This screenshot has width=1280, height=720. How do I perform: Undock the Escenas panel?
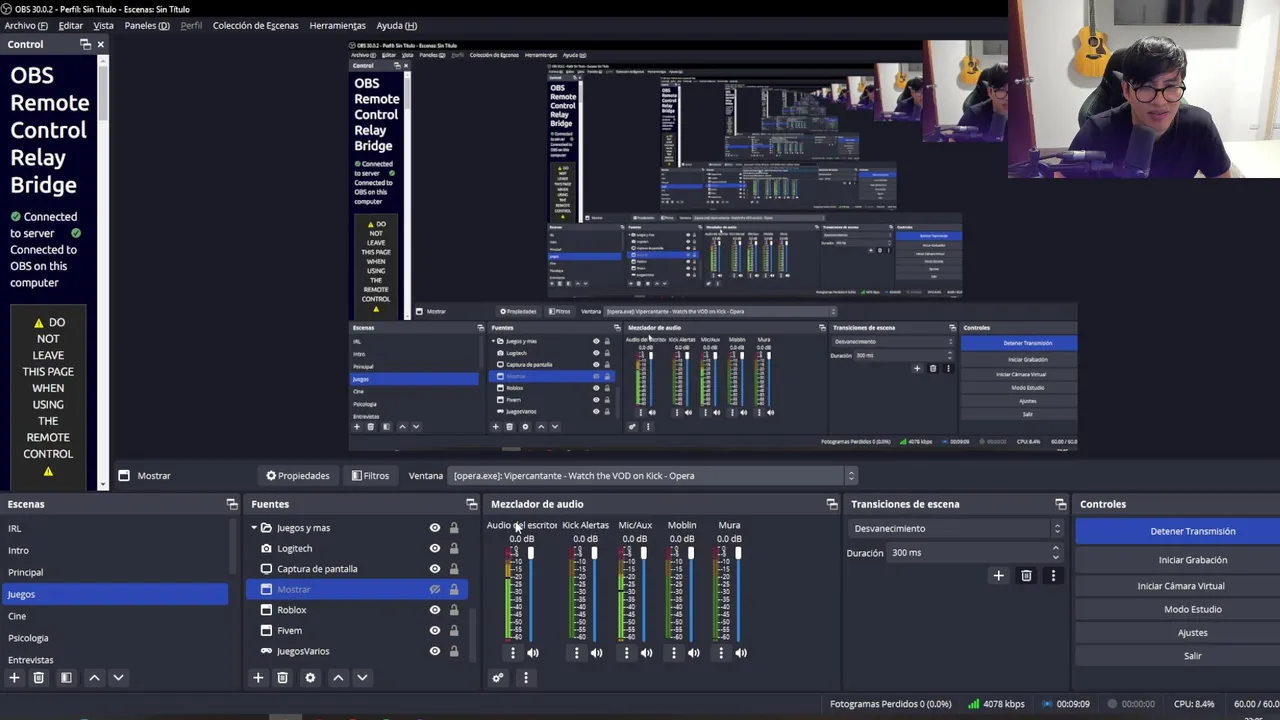coord(232,504)
